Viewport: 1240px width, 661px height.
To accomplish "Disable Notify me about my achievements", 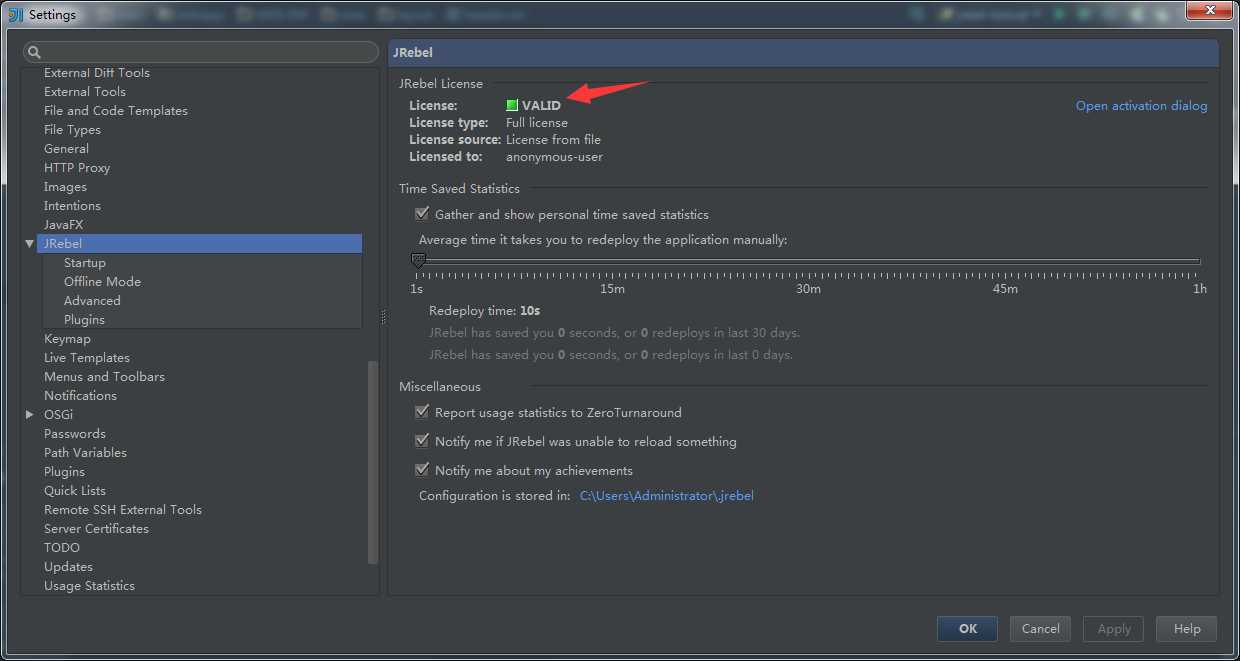I will [422, 470].
